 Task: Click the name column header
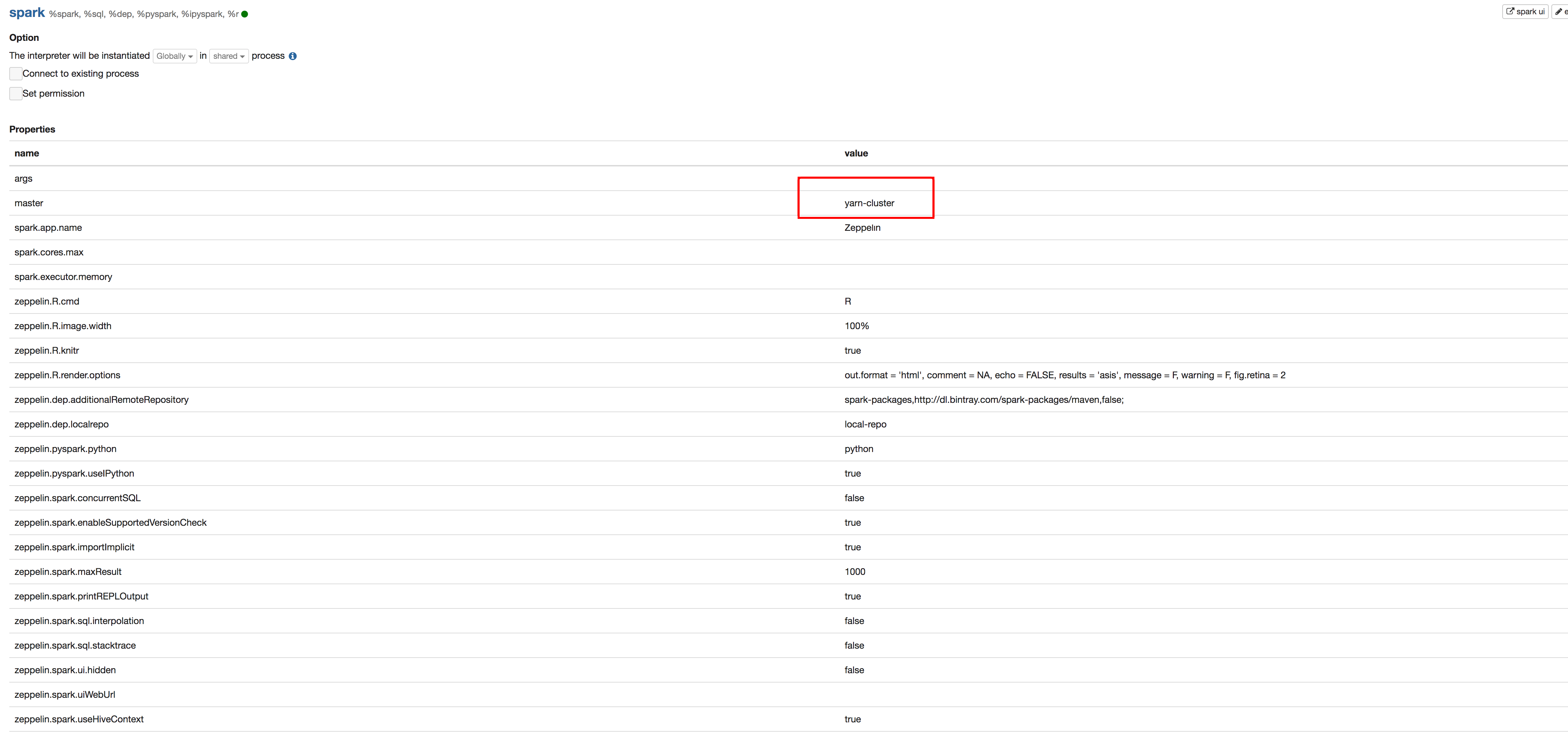[x=27, y=153]
